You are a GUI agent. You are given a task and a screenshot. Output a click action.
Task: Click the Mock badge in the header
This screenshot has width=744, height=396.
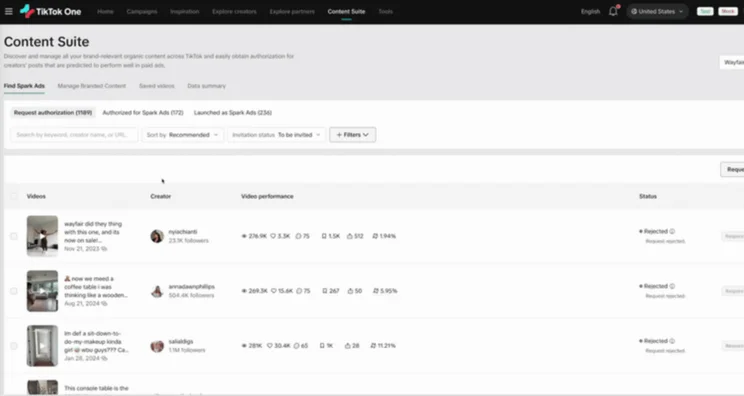tap(727, 11)
